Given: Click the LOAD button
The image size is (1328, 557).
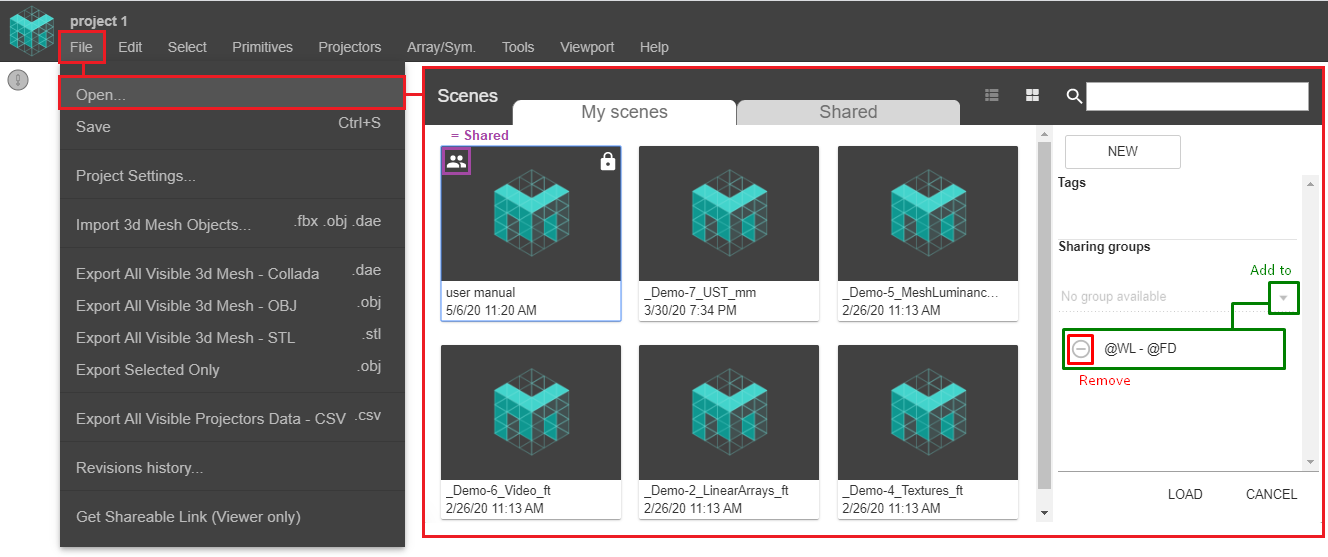Looking at the screenshot, I should (1185, 494).
